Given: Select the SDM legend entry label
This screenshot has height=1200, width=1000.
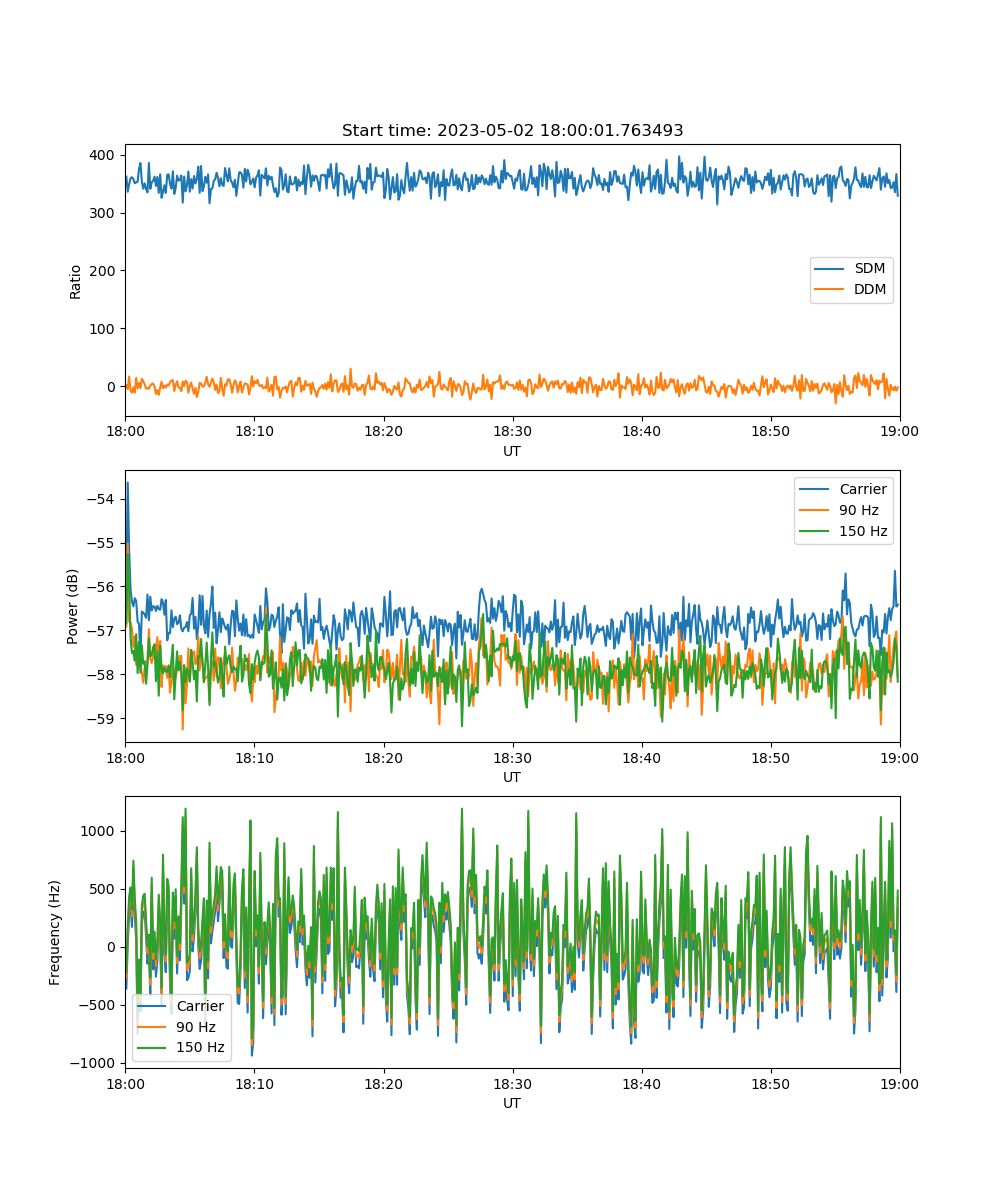Looking at the screenshot, I should point(869,269).
